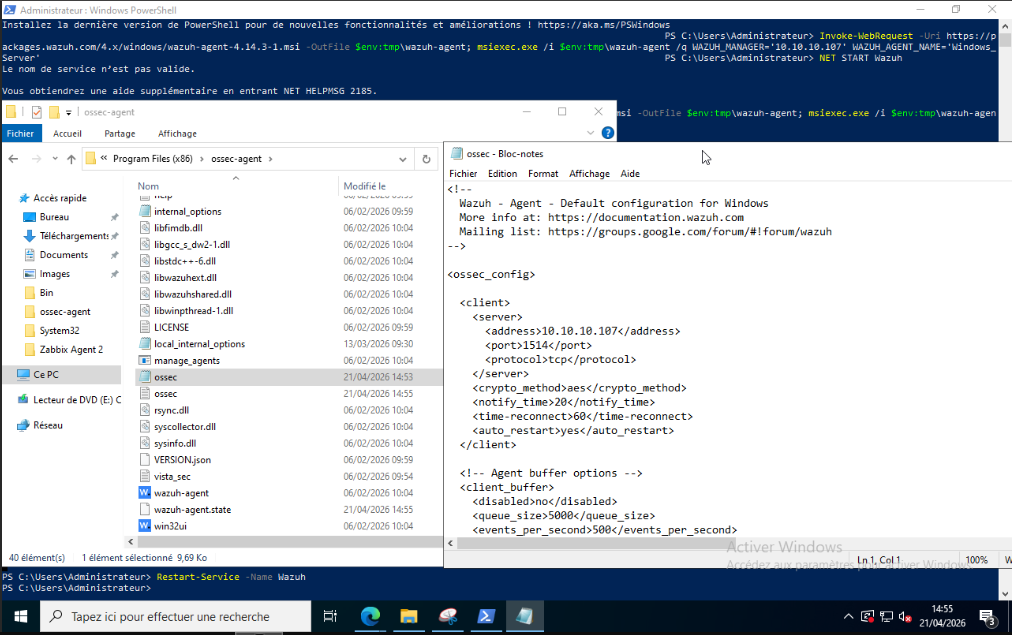Image resolution: width=1012 pixels, height=635 pixels.
Task: Click properties checkmark icon in Explorer title bar
Action: 37,112
